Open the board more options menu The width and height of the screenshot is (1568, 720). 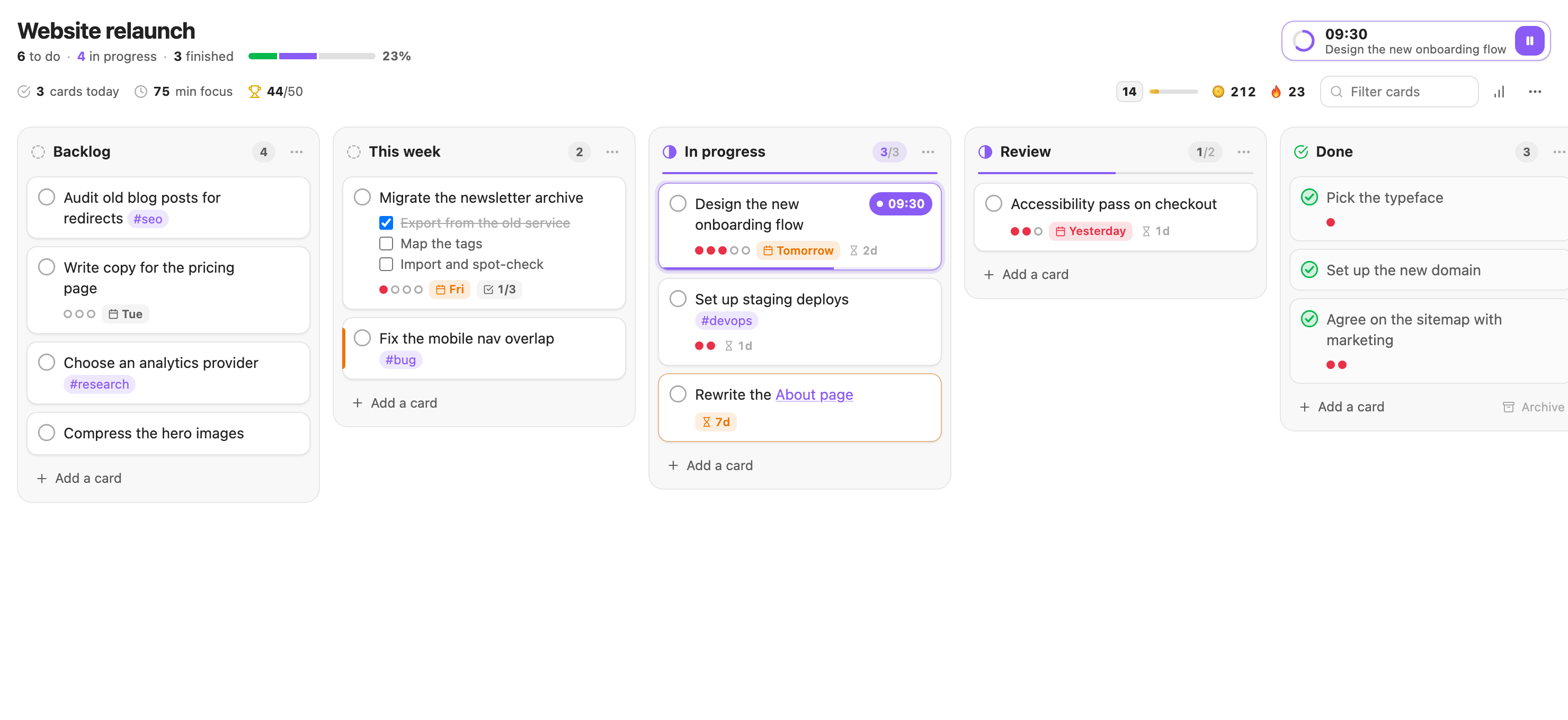1535,92
